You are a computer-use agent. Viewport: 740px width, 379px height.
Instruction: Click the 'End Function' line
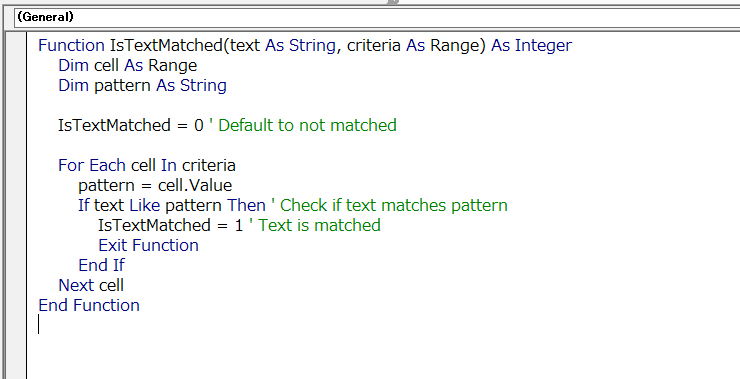point(89,305)
